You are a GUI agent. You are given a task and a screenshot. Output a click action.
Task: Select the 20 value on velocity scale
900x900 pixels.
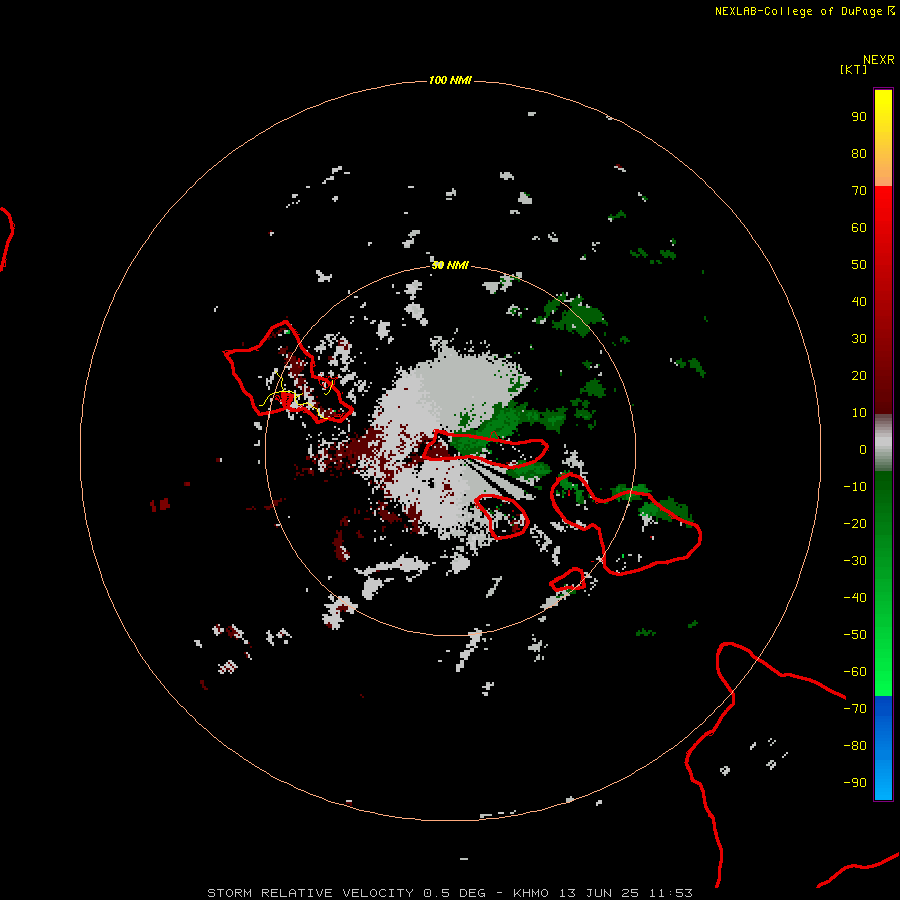point(859,376)
